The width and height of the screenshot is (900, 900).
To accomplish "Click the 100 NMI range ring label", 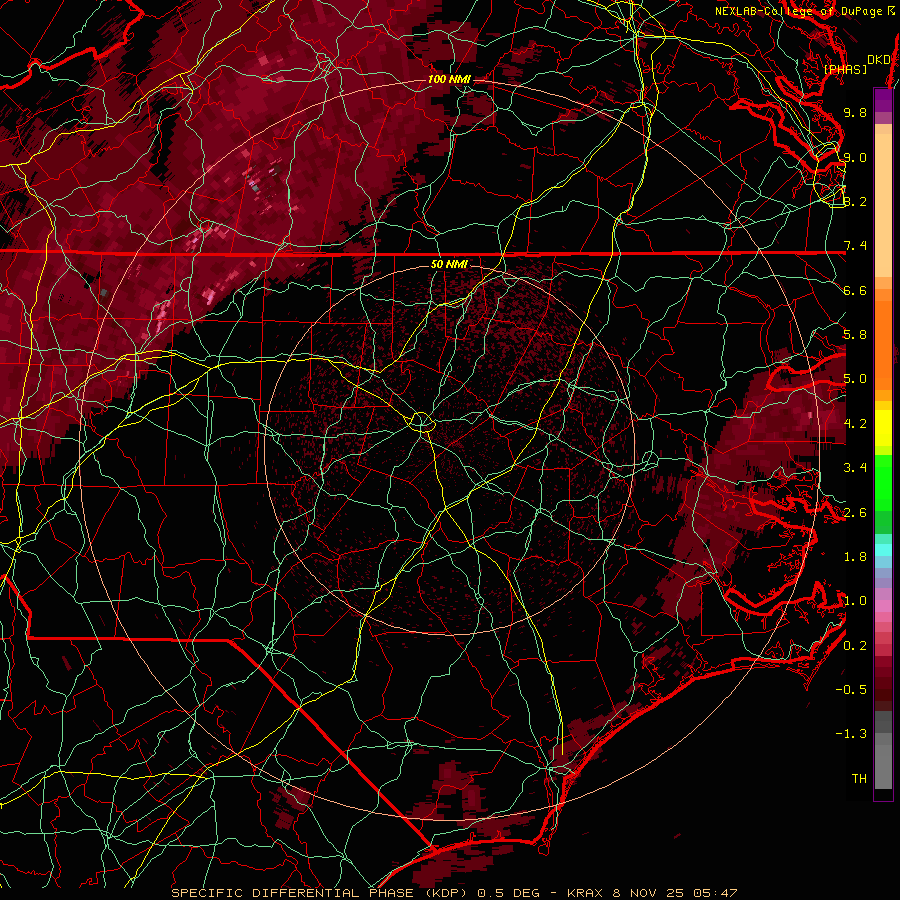I will 449,79.
